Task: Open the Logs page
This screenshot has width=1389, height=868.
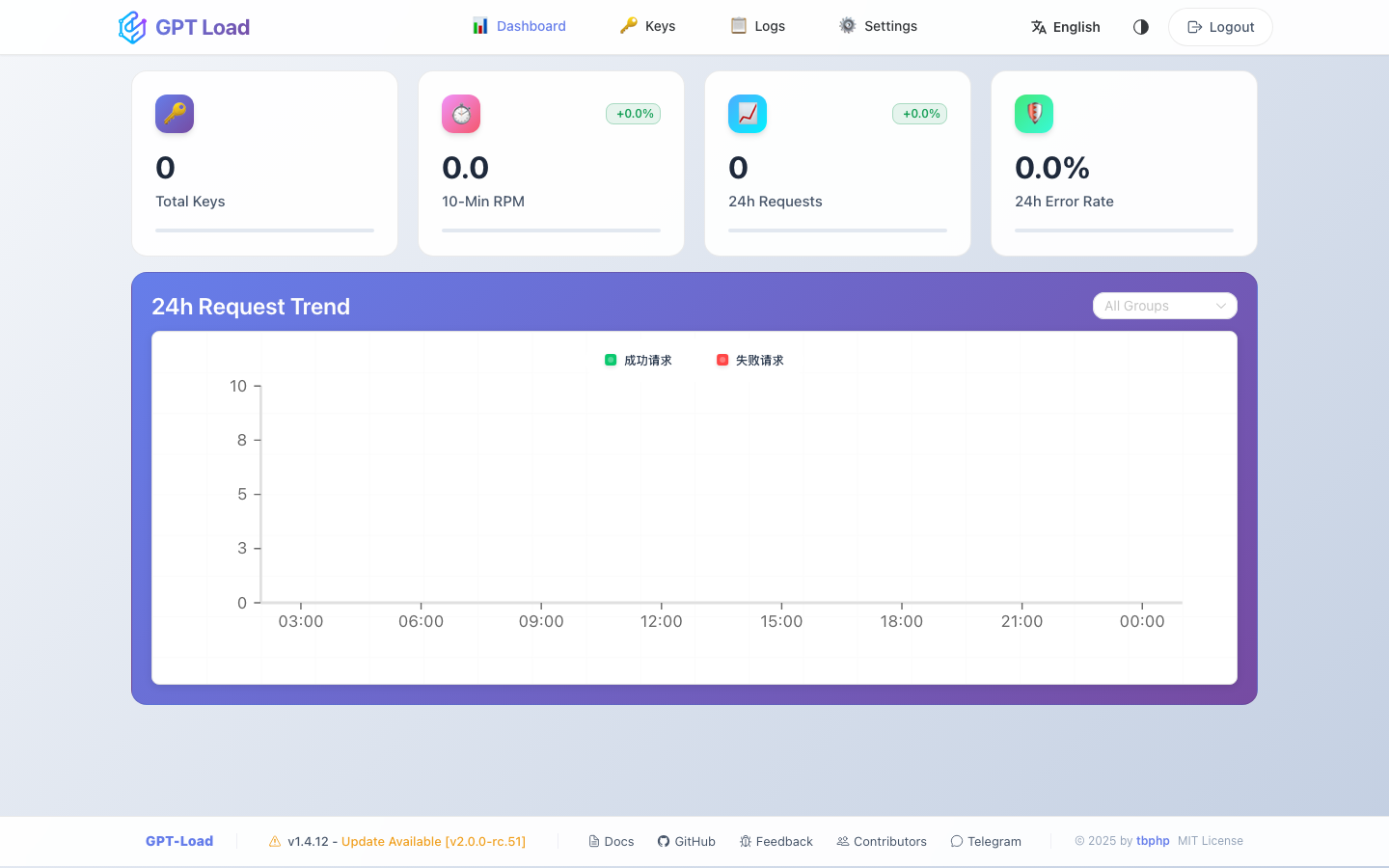Action: click(757, 26)
